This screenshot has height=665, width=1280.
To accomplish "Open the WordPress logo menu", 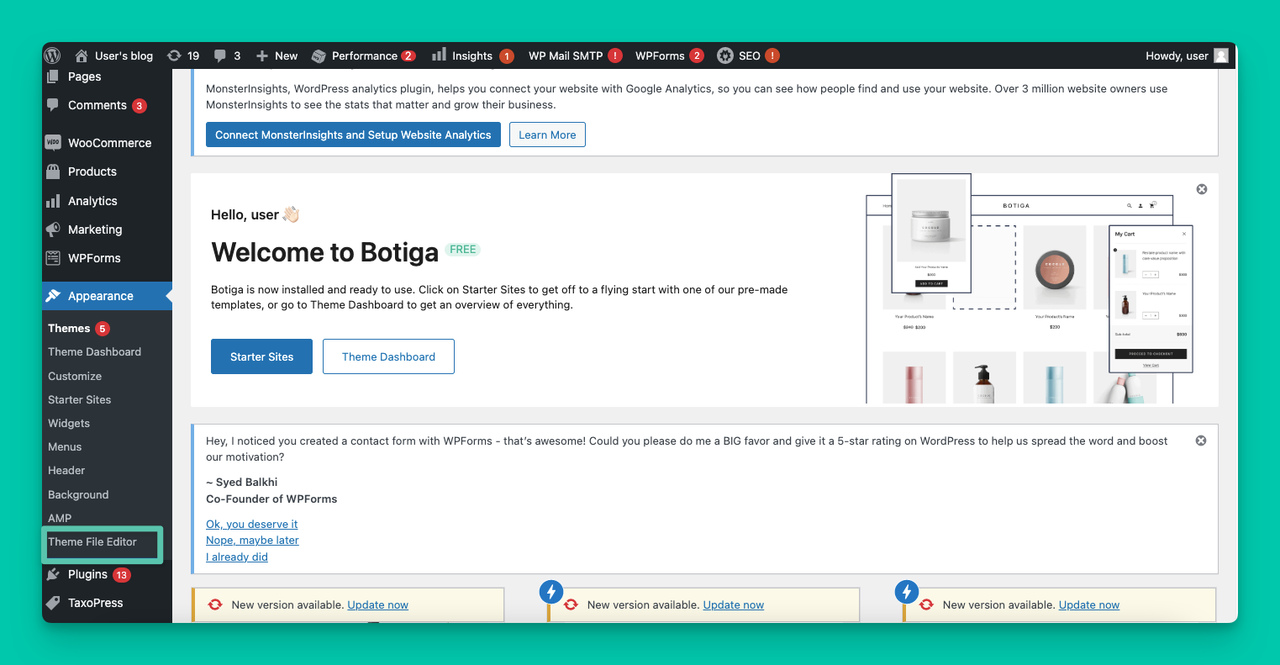I will pos(53,56).
